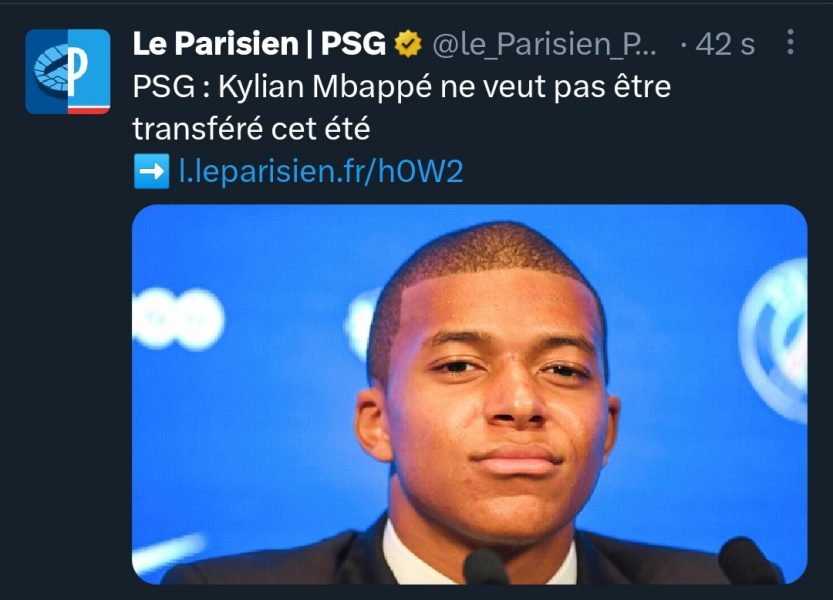Click the 'transféré cet été' text line

pos(251,129)
